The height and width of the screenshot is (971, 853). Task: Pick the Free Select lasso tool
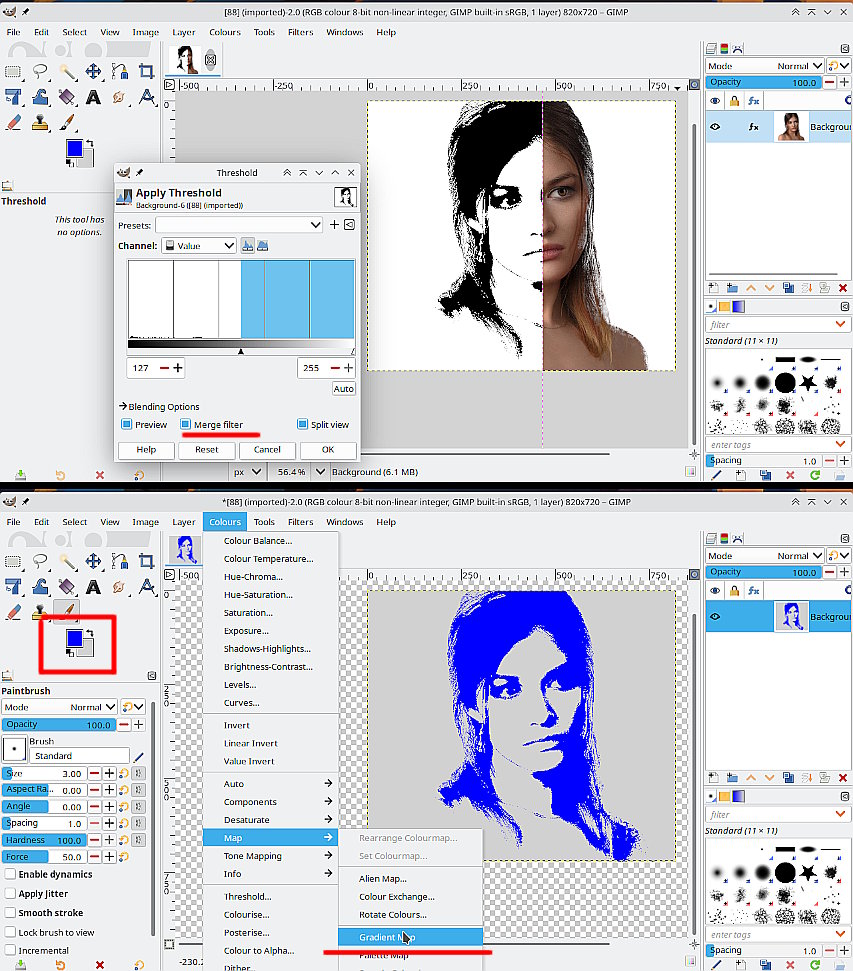tap(40, 71)
